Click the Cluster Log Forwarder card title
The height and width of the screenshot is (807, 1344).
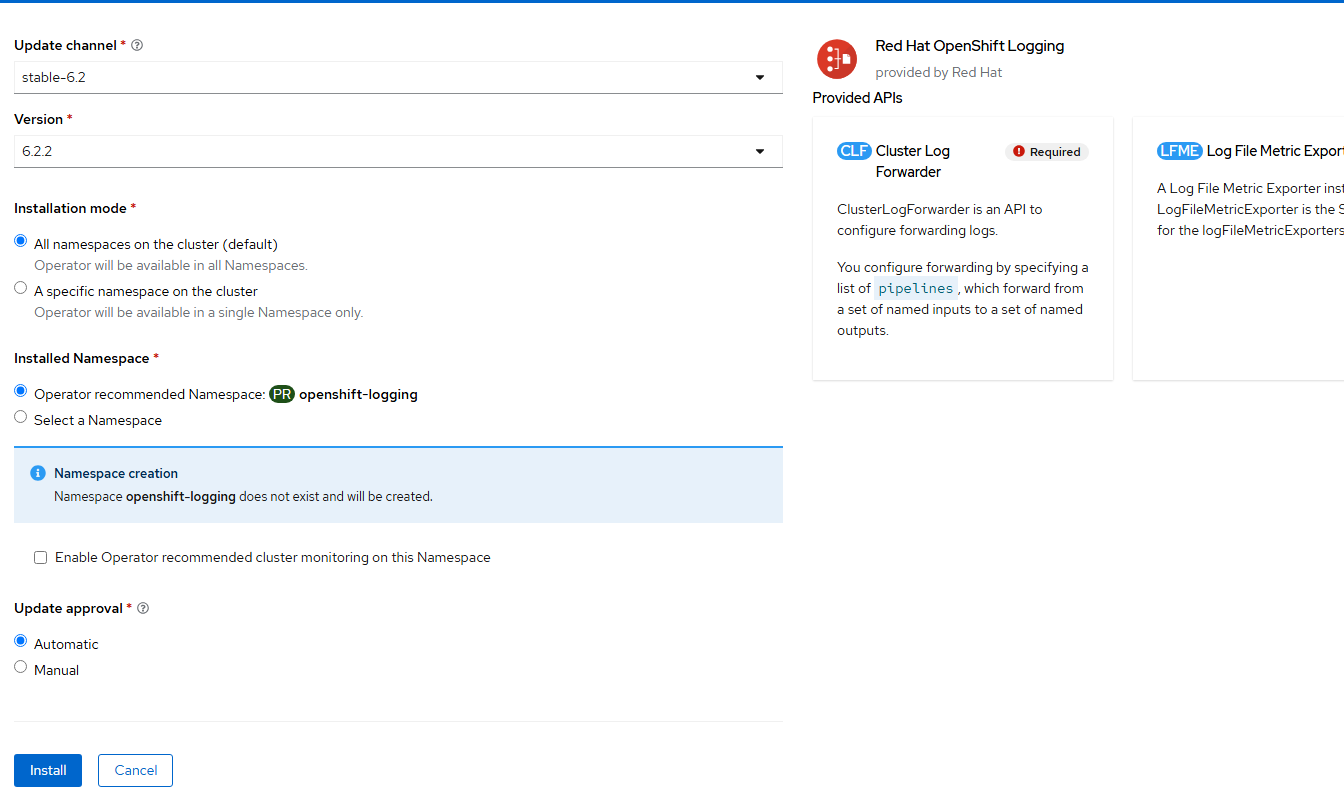tap(913, 161)
